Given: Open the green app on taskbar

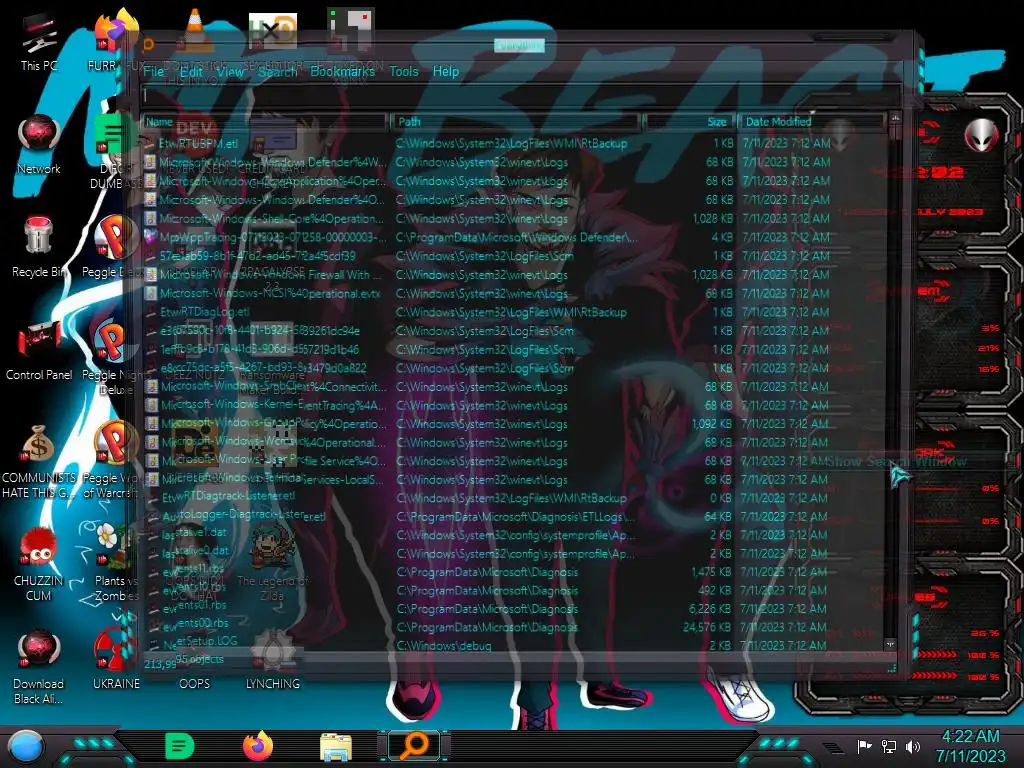Looking at the screenshot, I should [180, 746].
